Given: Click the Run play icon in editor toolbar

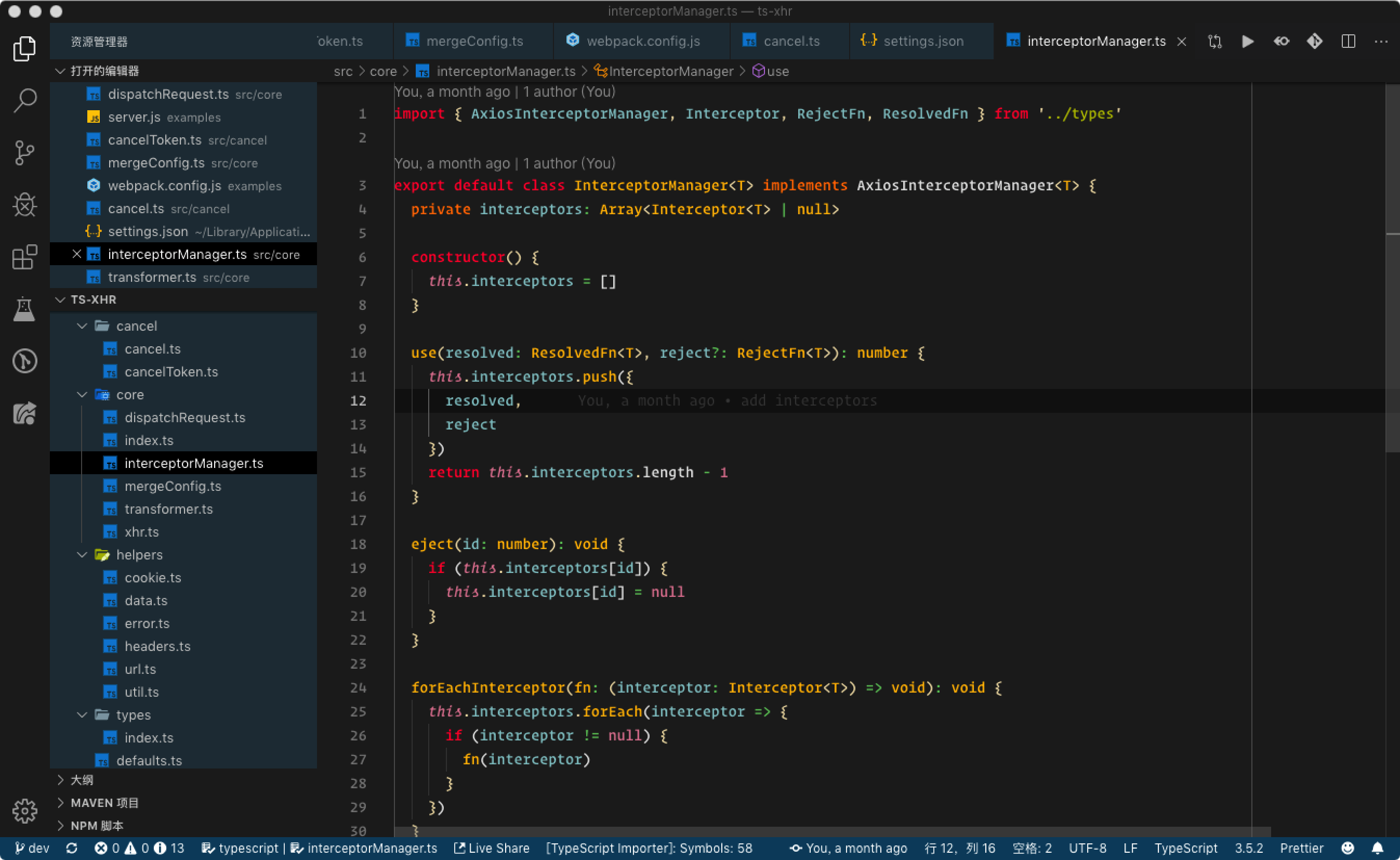Looking at the screenshot, I should tap(1248, 42).
